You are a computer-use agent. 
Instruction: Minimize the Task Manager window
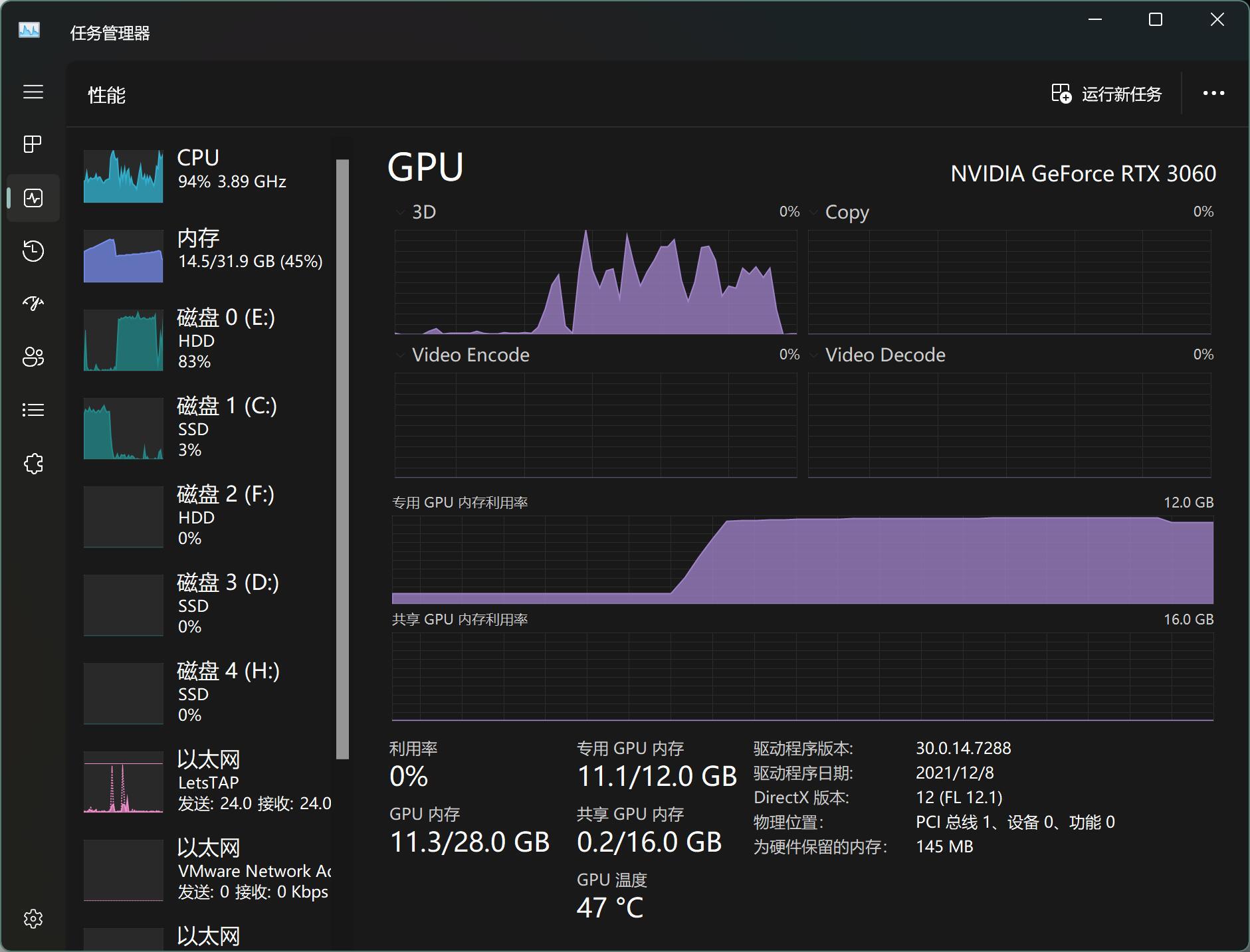point(1095,20)
